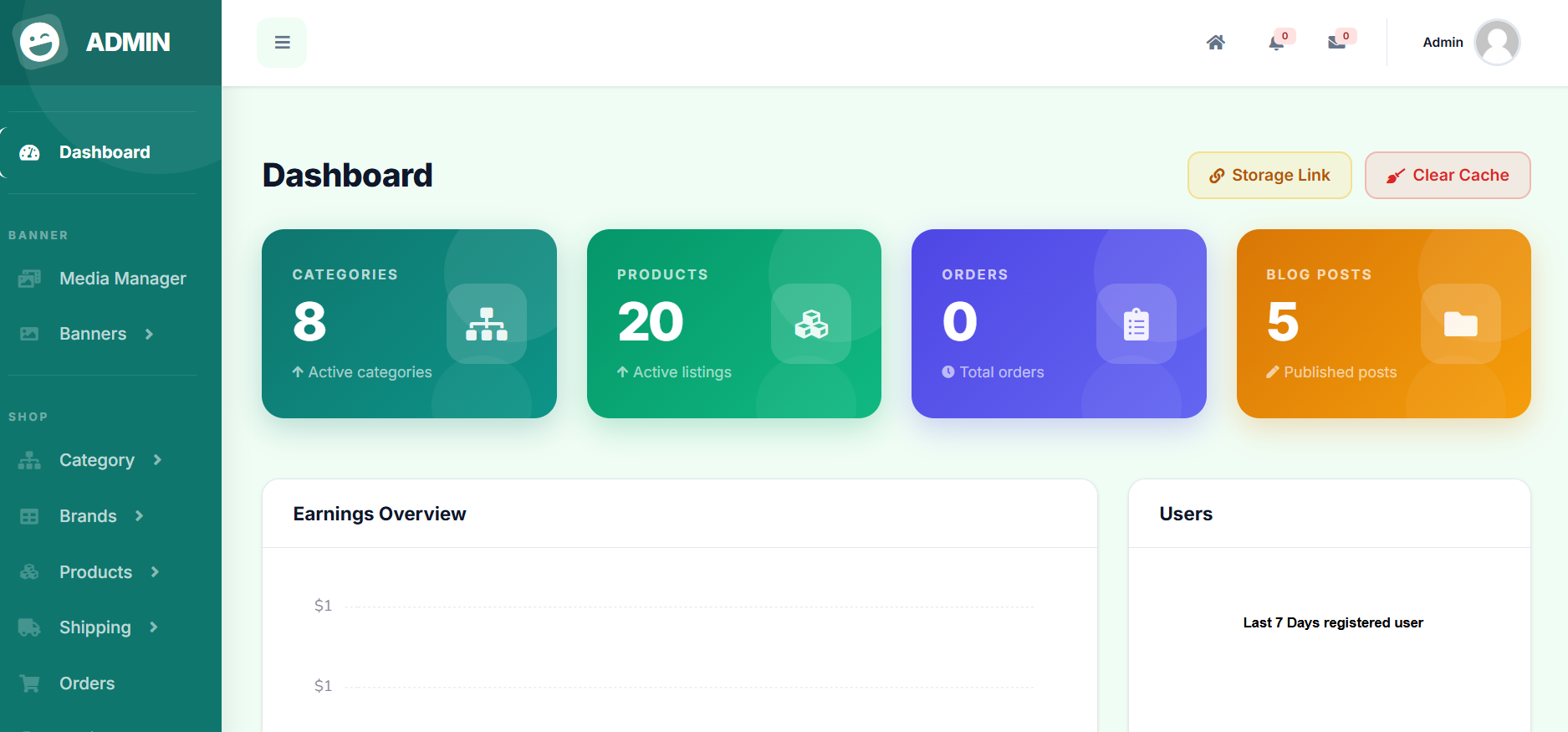The image size is (1568, 732).
Task: Open the notifications bell icon
Action: (1276, 43)
